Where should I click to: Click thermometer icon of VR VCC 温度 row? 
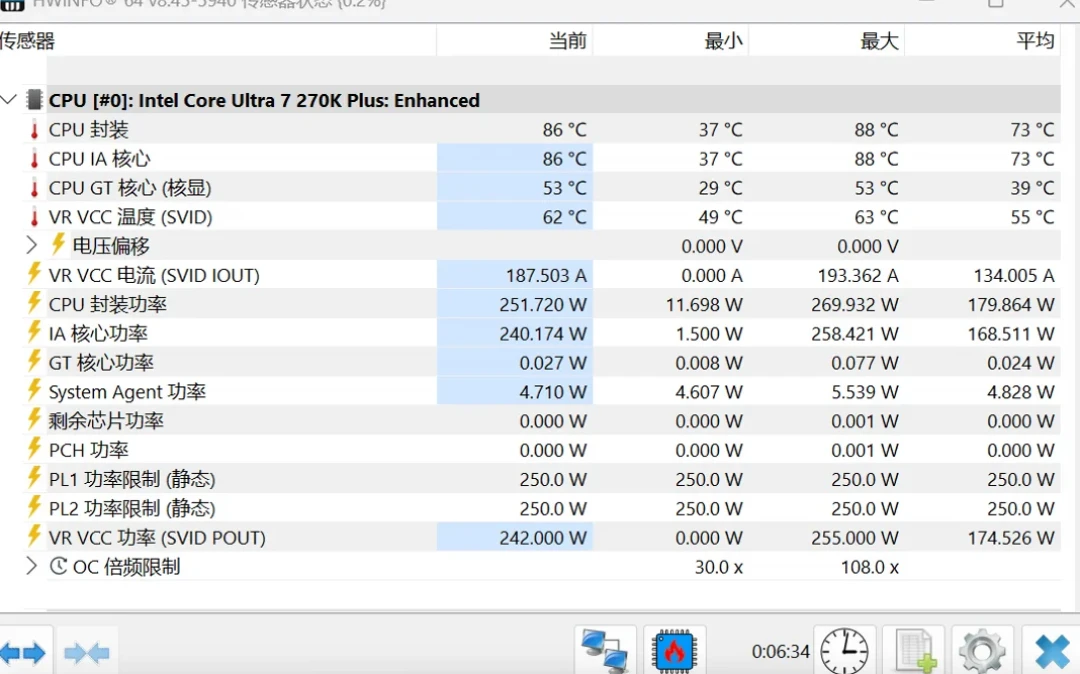[34, 217]
